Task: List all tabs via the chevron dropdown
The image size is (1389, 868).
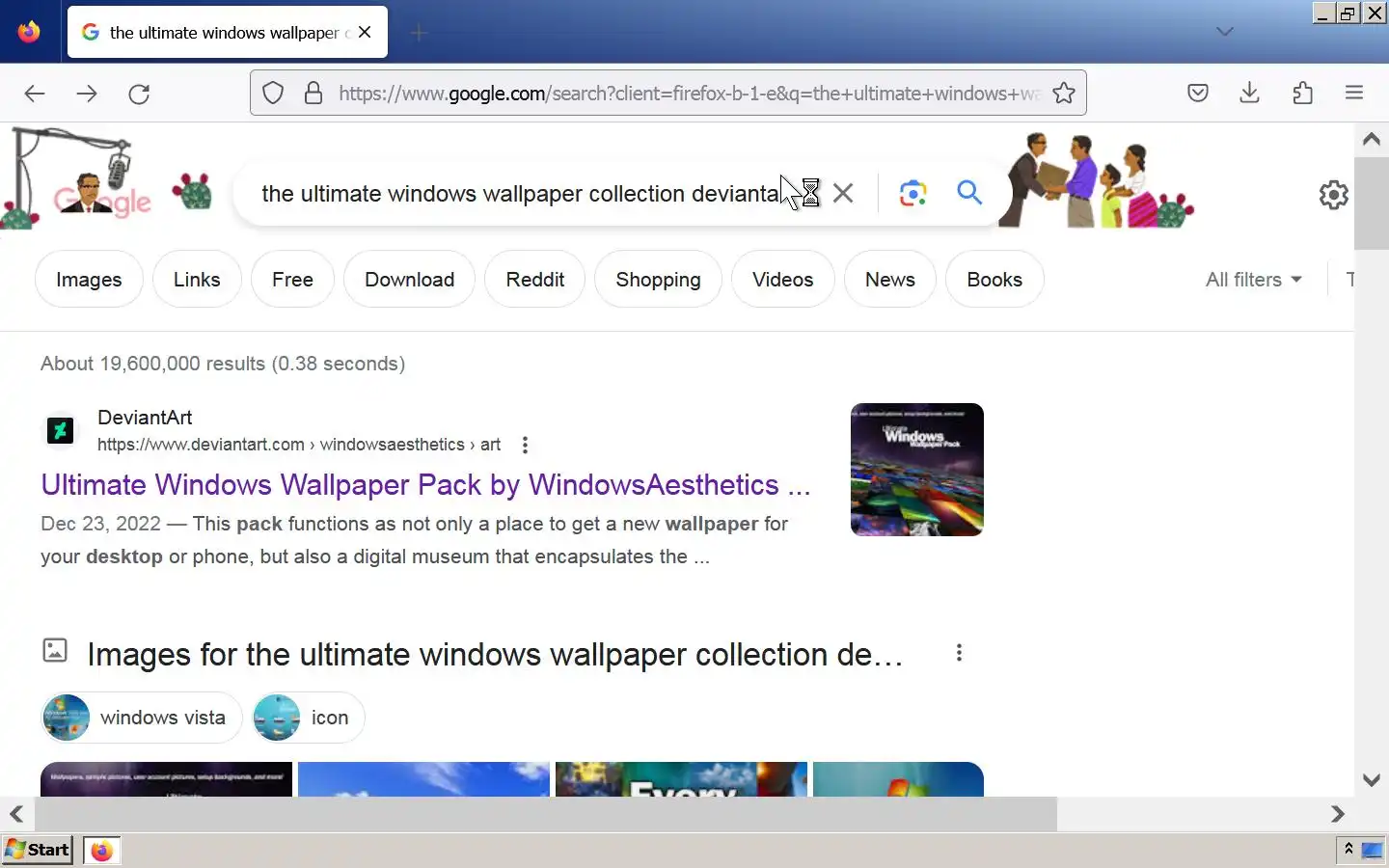Action: click(x=1225, y=32)
